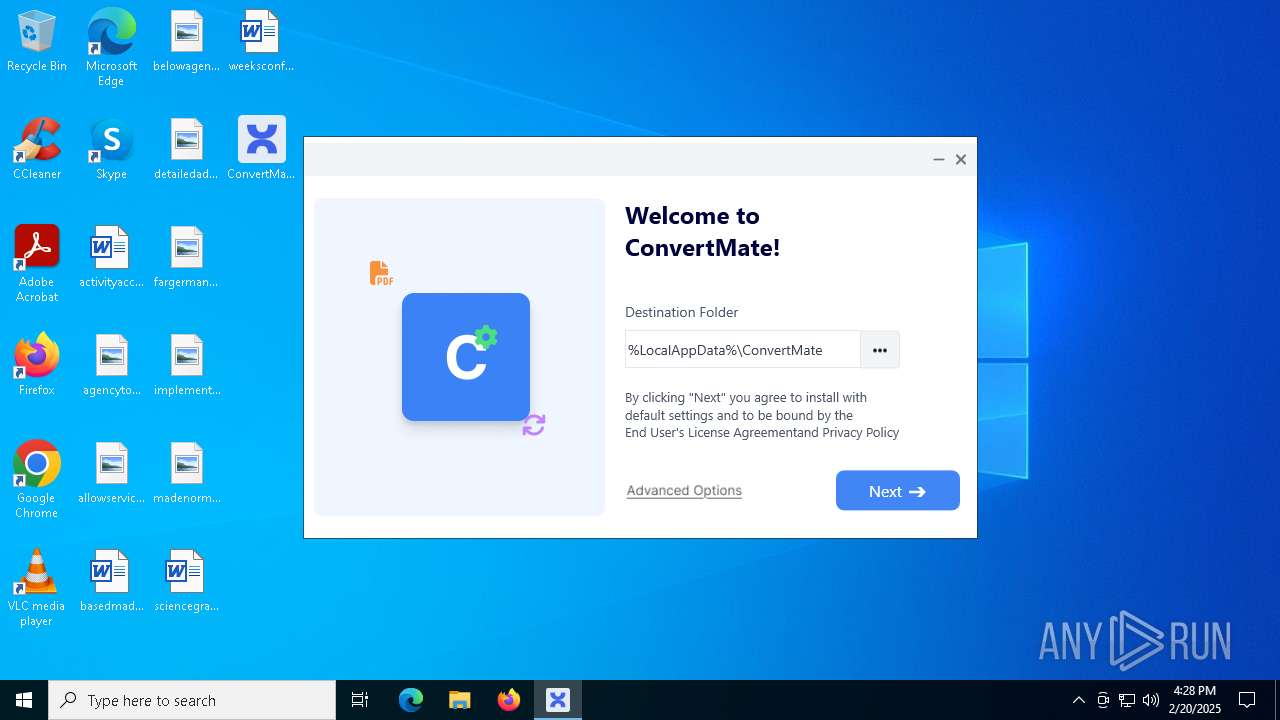Click the ConvertMate taskbar icon
The image size is (1280, 720).
[x=558, y=700]
